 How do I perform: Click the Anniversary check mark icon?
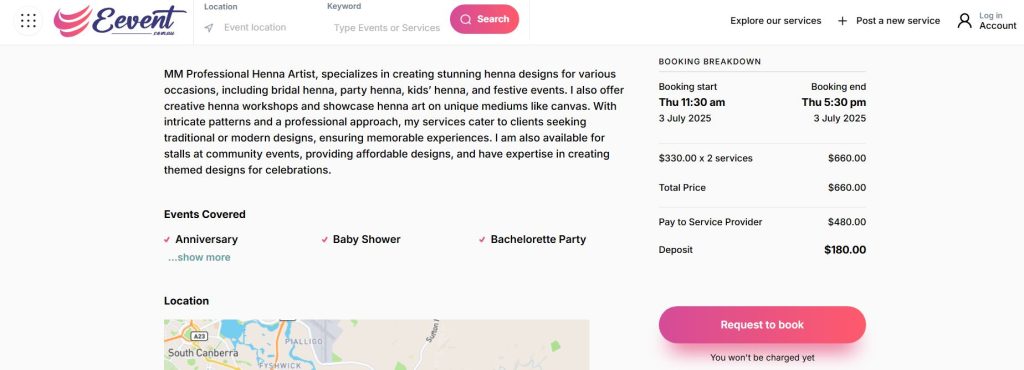[167, 239]
